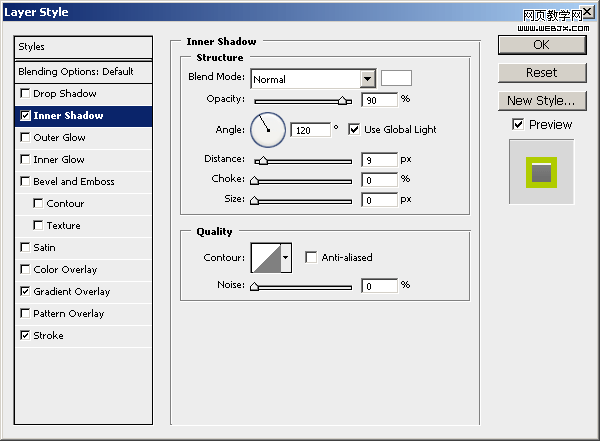
Task: Select Blending Options: Default
Action: pyautogui.click(x=83, y=72)
